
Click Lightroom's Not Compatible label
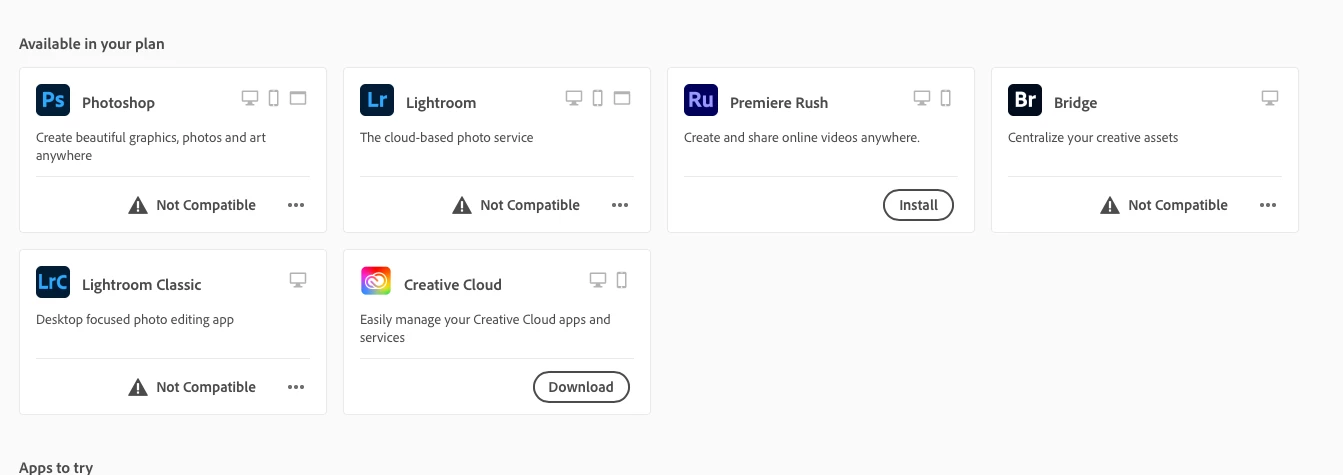click(530, 205)
